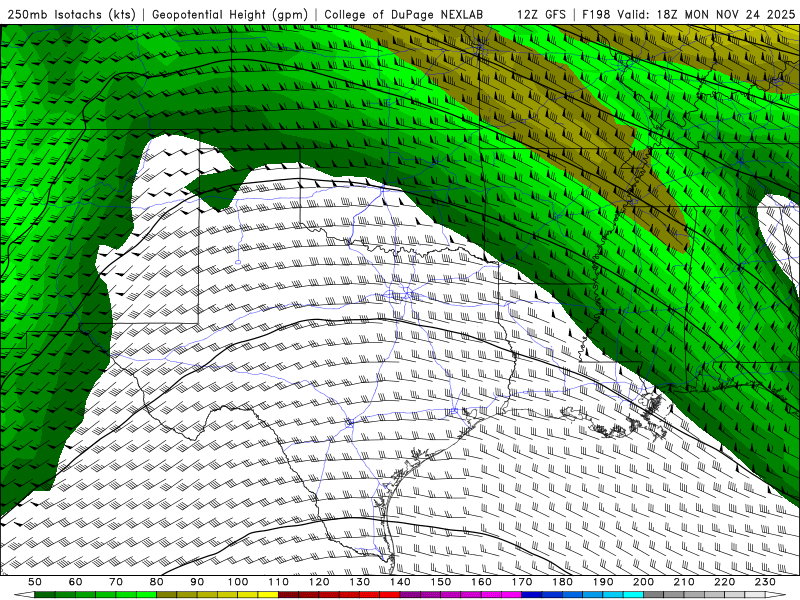The image size is (800, 600).
Task: Click the color bar label '180'
Action: coord(562,582)
